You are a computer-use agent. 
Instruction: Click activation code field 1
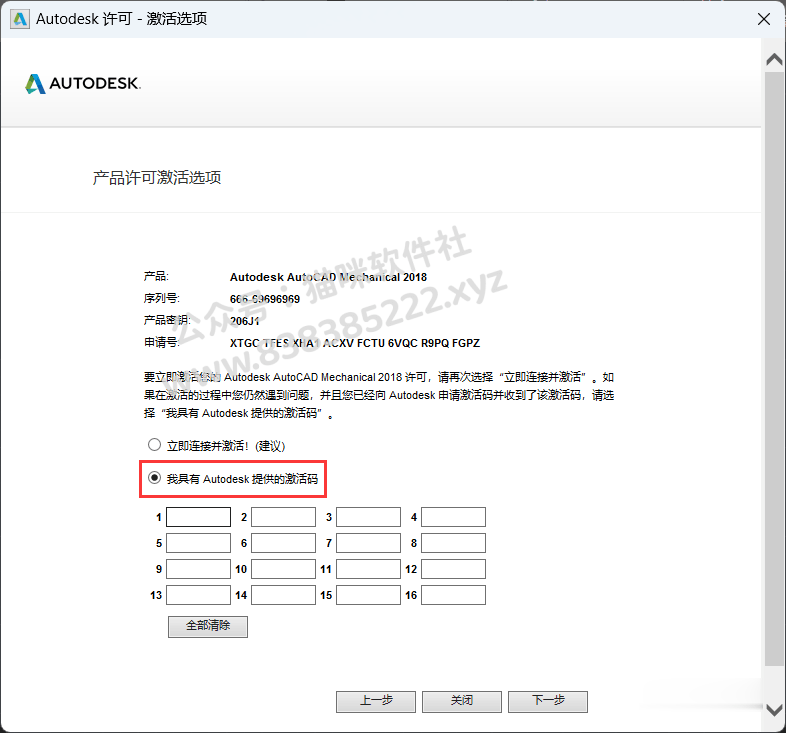pos(199,517)
